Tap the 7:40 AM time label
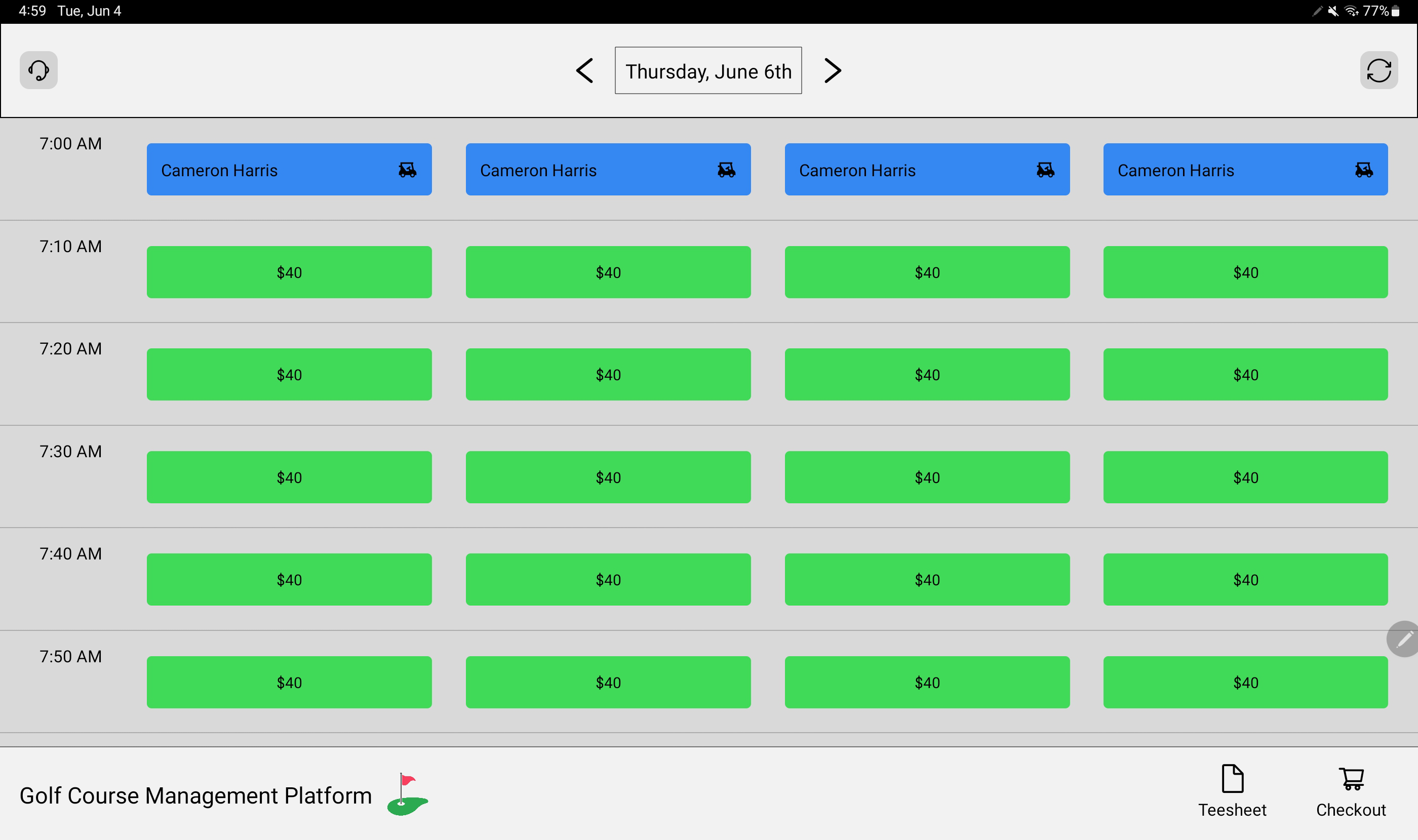Viewport: 1418px width, 840px height. (71, 553)
